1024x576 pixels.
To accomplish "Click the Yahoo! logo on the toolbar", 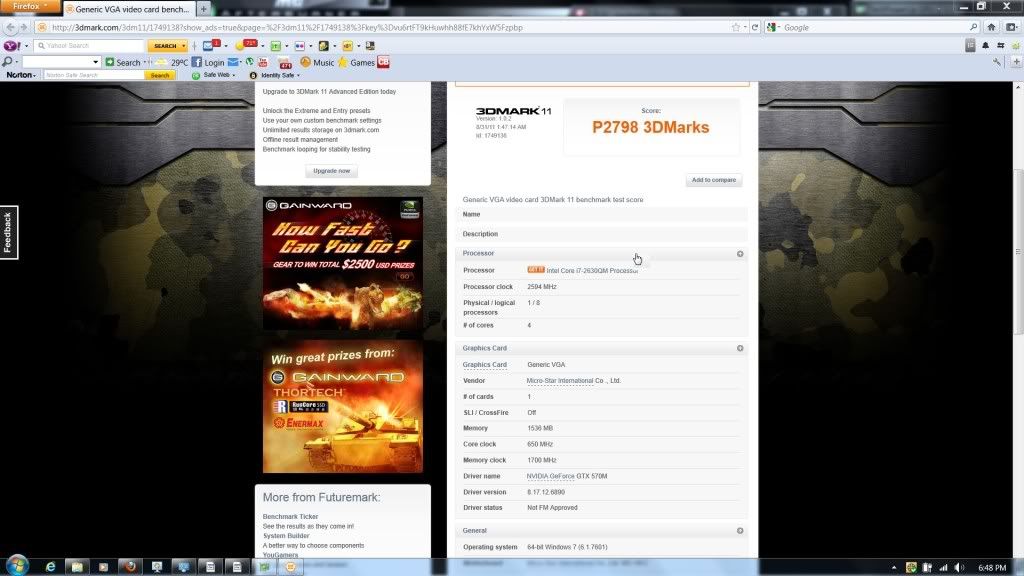I will (x=12, y=46).
